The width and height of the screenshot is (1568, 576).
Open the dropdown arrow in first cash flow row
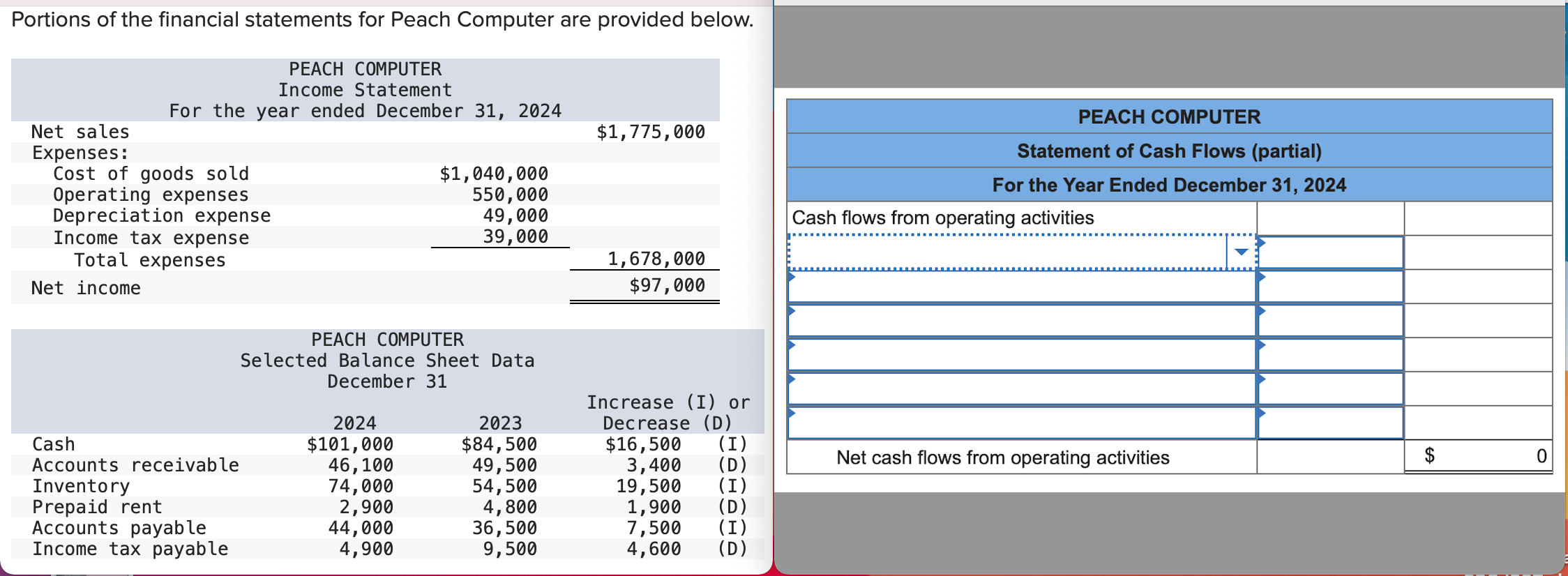coord(1241,252)
